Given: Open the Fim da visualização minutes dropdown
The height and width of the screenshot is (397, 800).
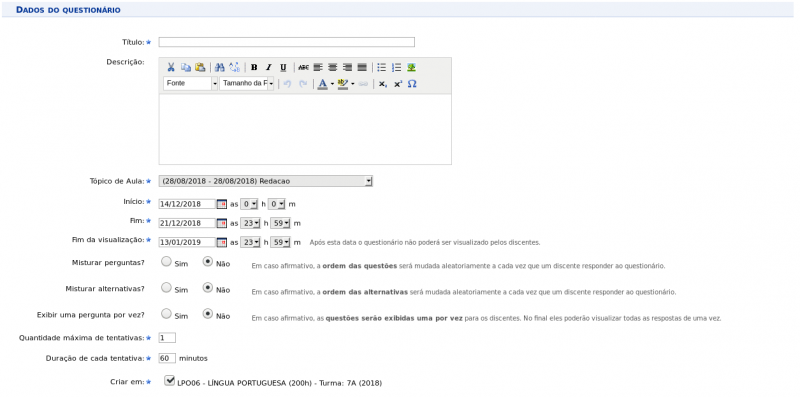Looking at the screenshot, I should point(280,242).
